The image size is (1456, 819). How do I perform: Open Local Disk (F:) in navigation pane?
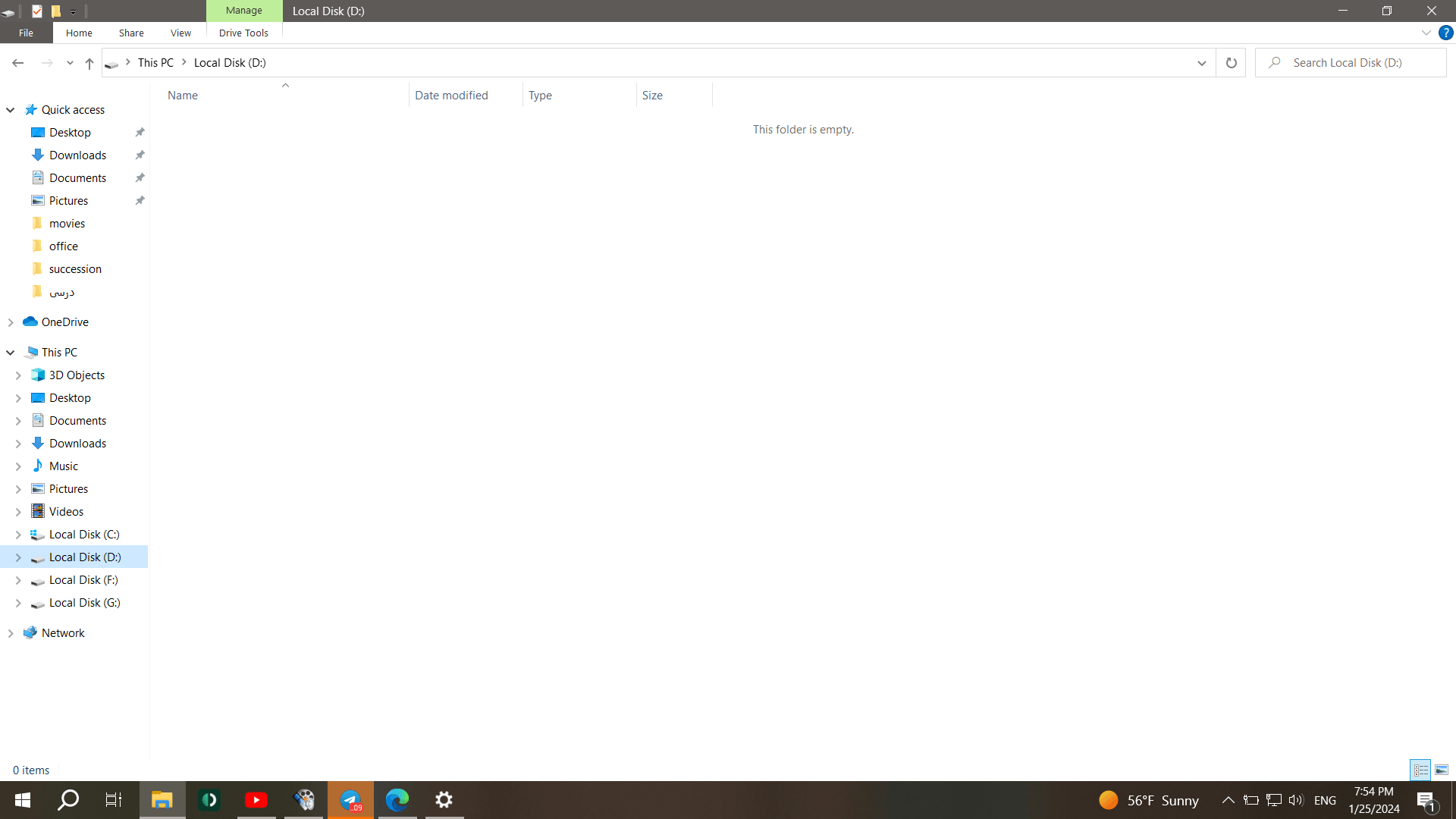click(83, 580)
